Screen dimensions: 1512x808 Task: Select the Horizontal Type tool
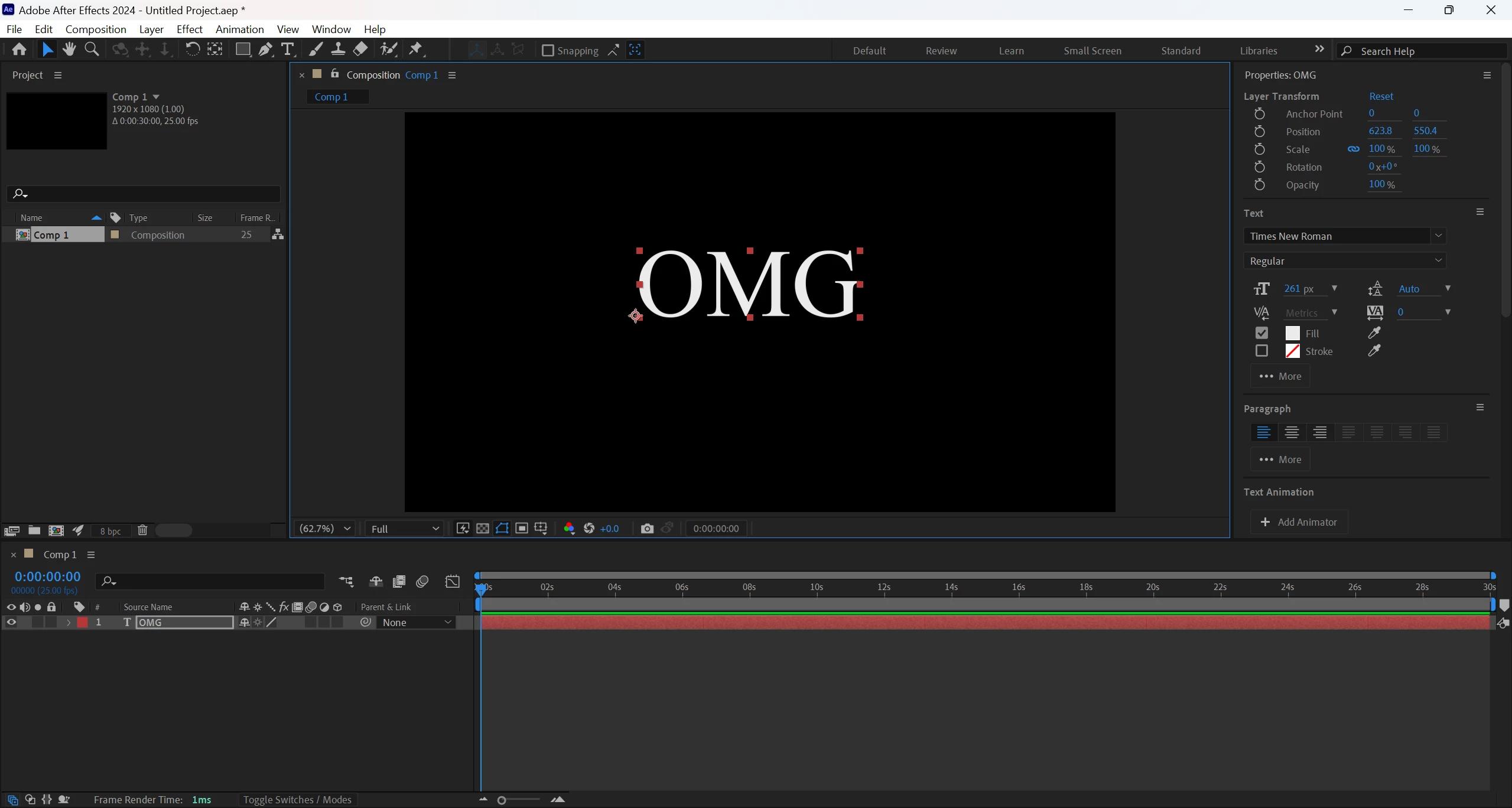click(288, 50)
